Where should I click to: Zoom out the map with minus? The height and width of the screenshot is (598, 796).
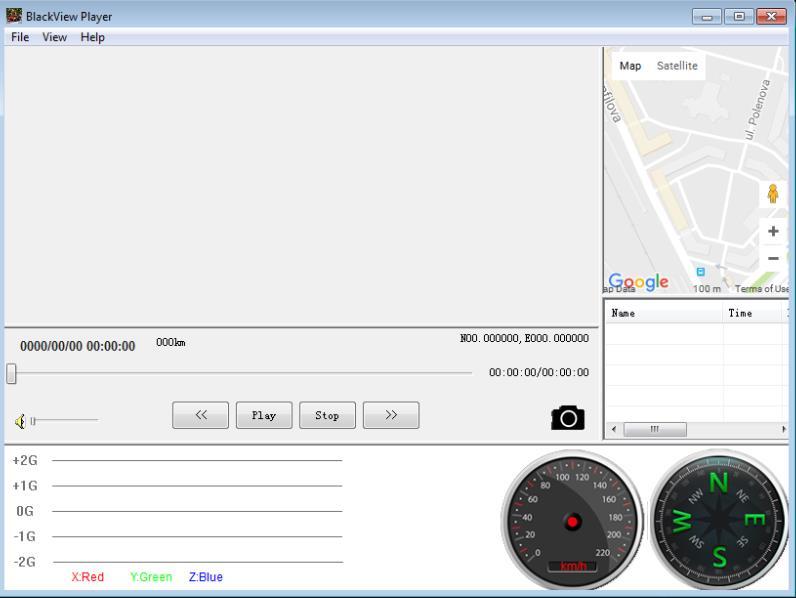[773, 258]
